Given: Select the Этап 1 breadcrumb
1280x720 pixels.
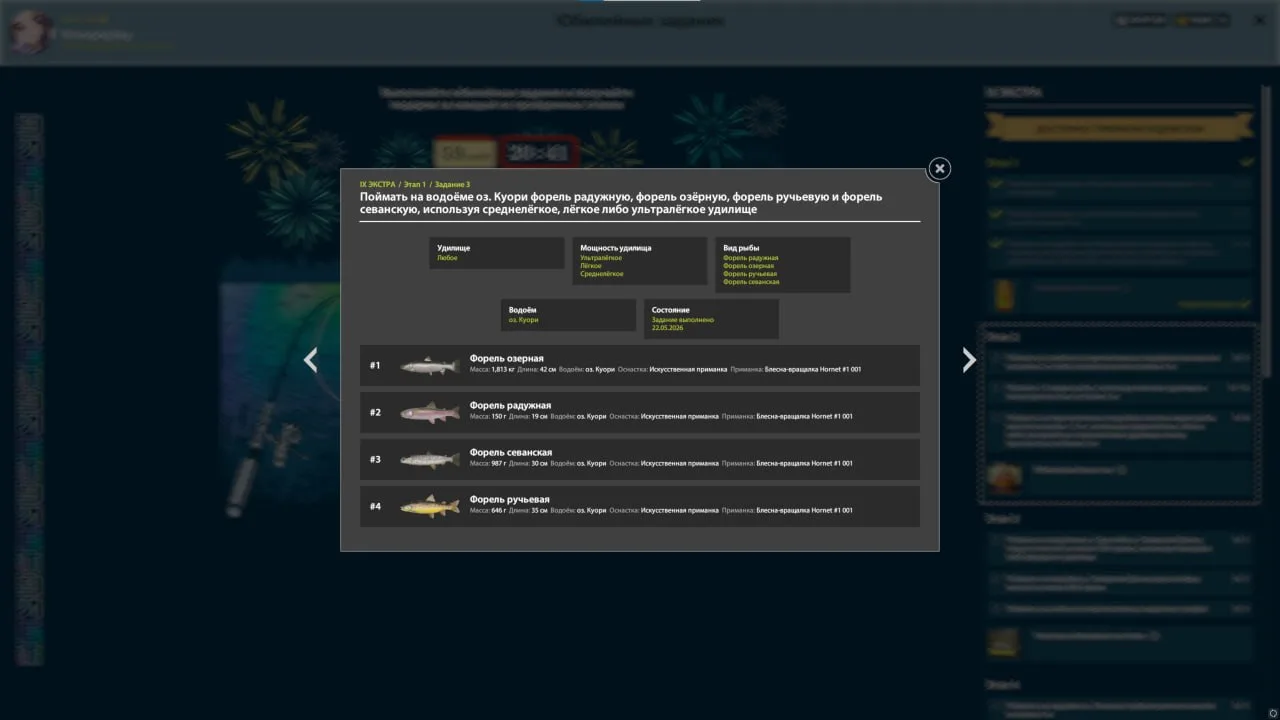Looking at the screenshot, I should click(x=414, y=185).
